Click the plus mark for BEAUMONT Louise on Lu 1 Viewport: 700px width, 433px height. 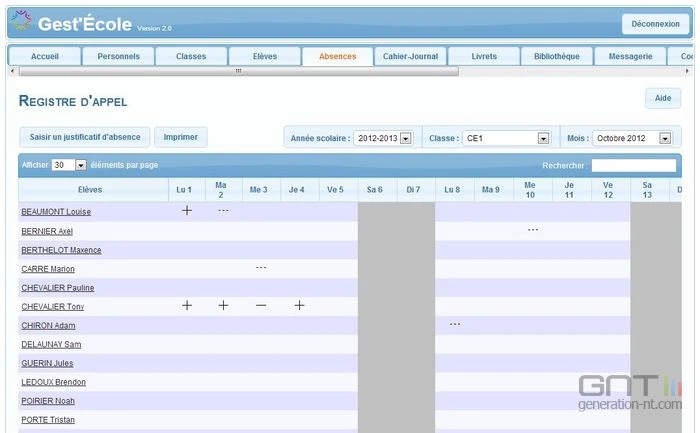[x=187, y=210]
